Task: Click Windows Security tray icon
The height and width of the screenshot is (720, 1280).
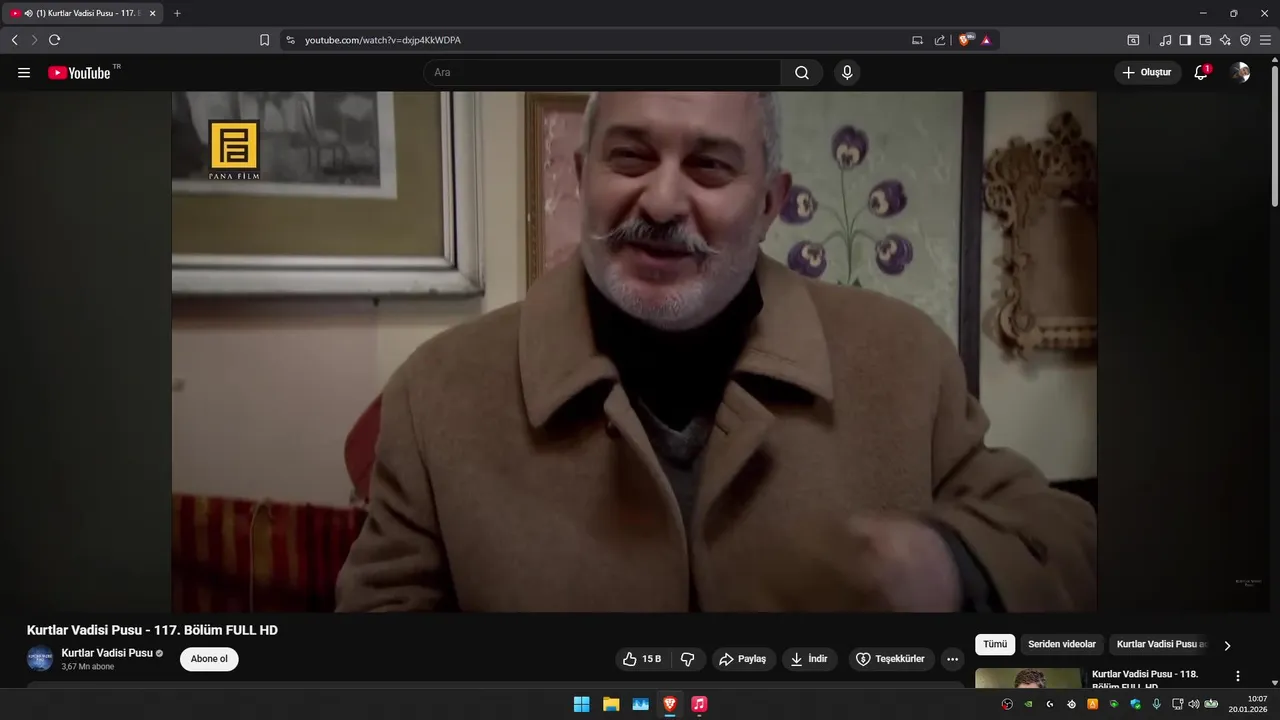Action: (1135, 704)
